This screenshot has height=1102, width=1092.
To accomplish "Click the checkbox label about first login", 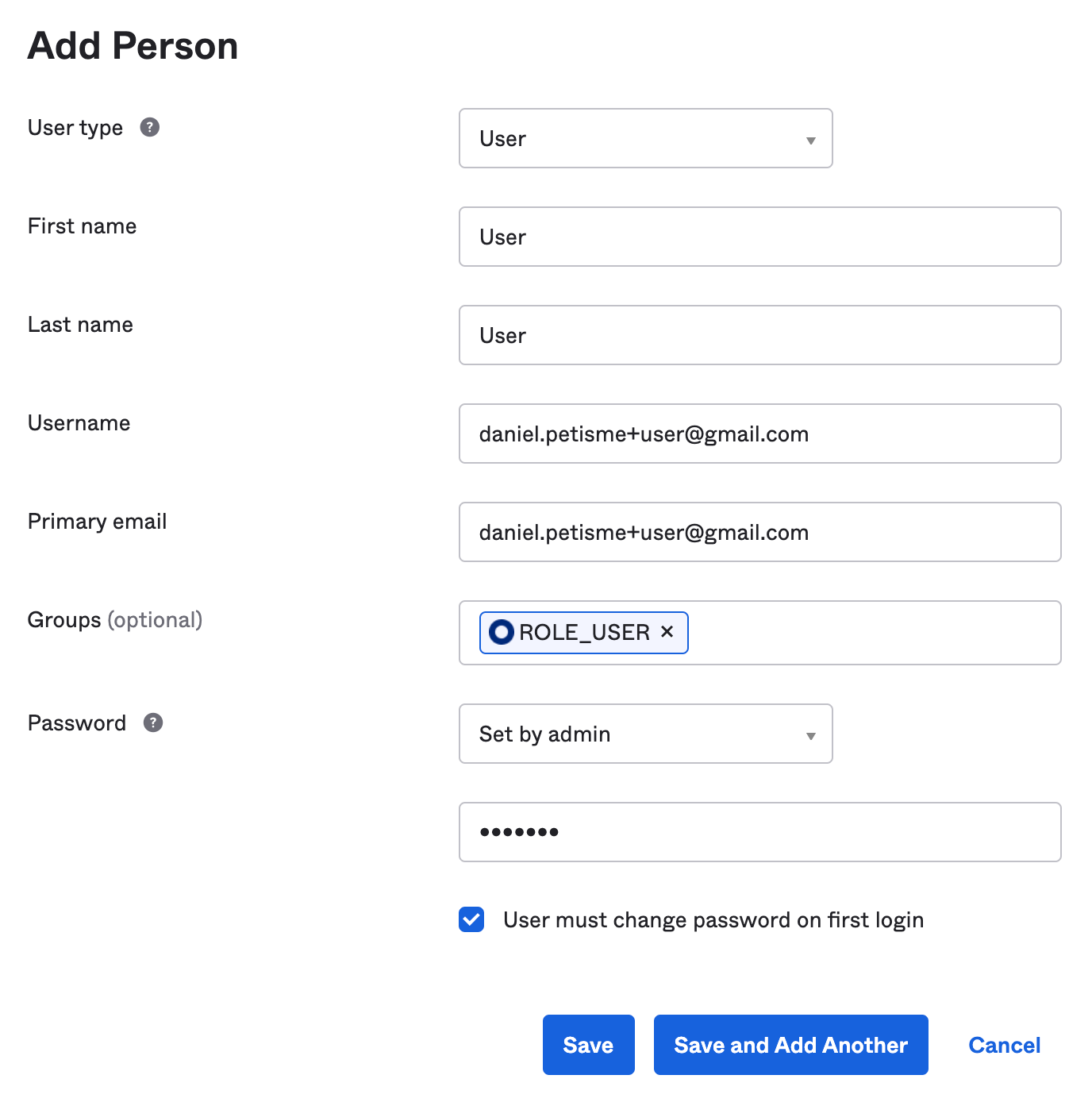I will 713,920.
